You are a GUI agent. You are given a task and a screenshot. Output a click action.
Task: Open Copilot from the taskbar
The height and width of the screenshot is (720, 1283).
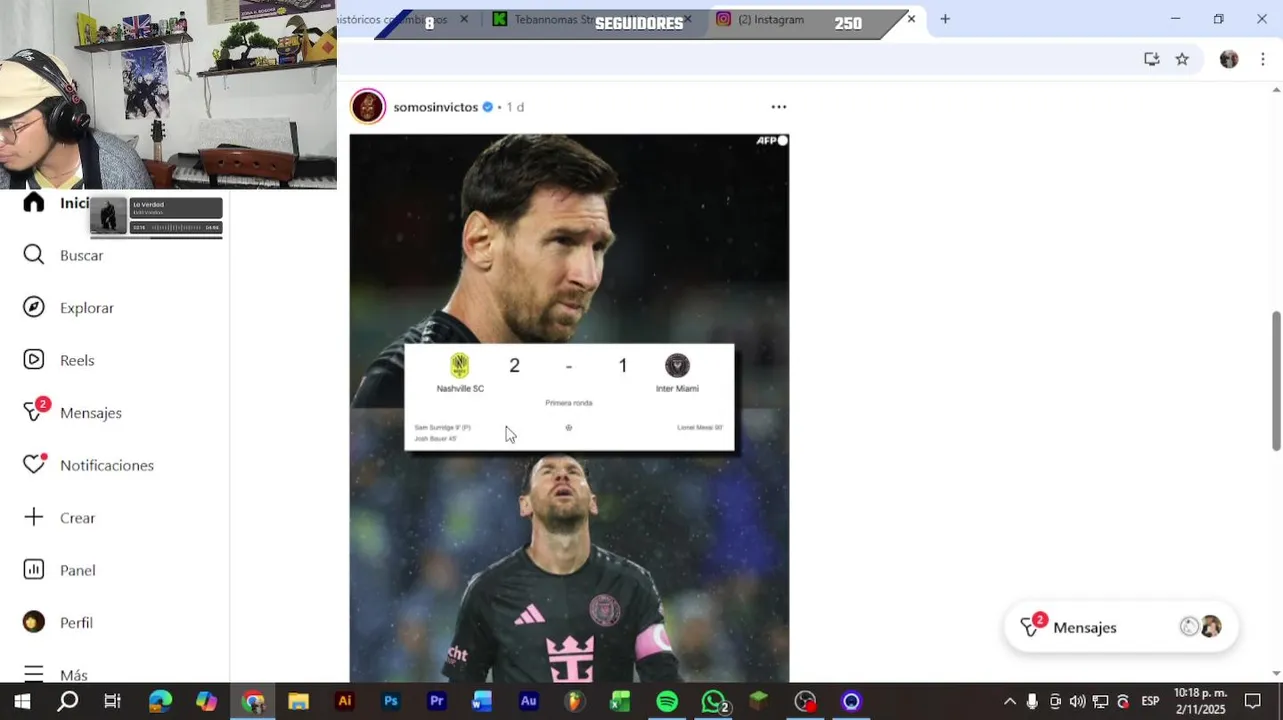(x=206, y=702)
